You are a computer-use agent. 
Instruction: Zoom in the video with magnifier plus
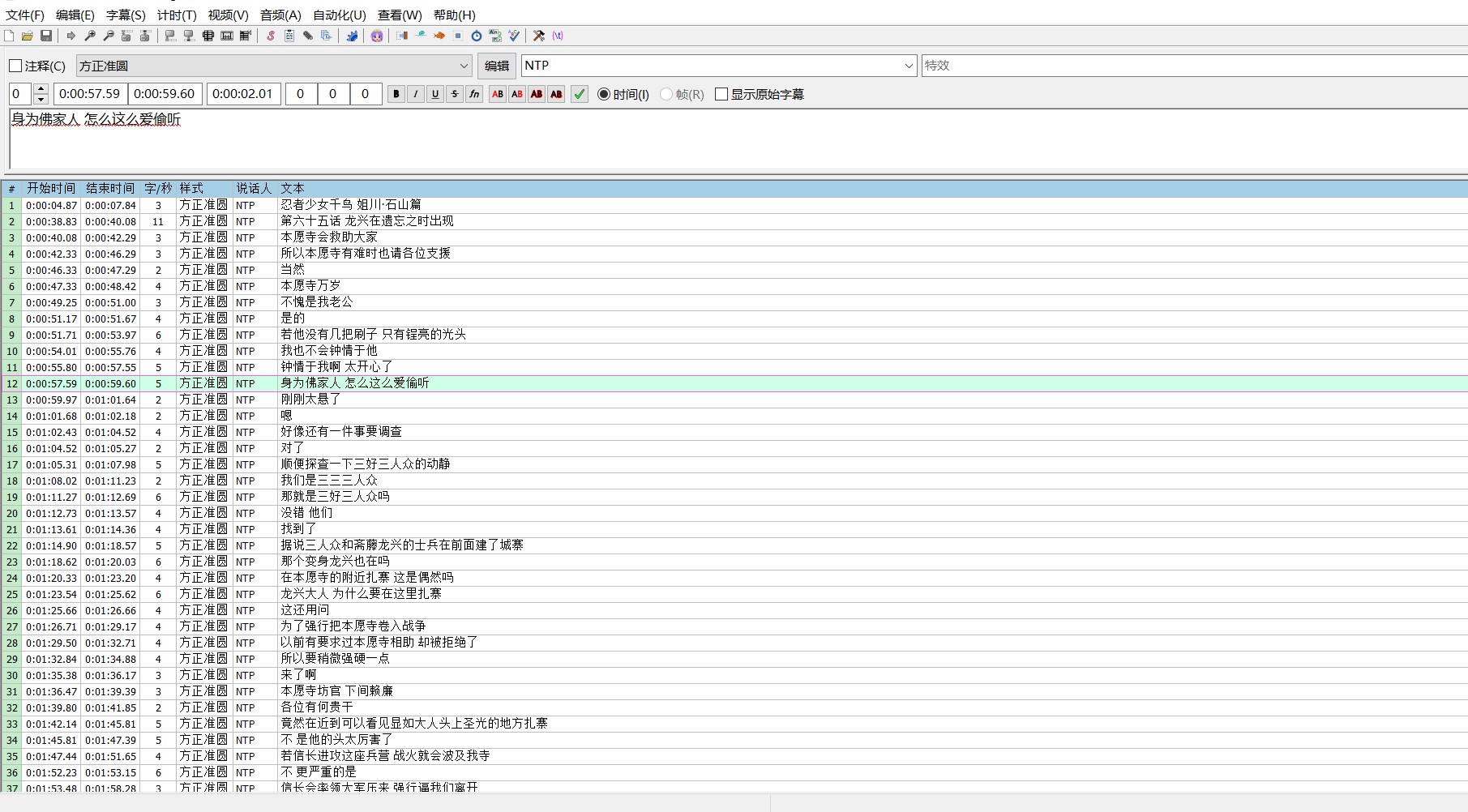tap(90, 36)
